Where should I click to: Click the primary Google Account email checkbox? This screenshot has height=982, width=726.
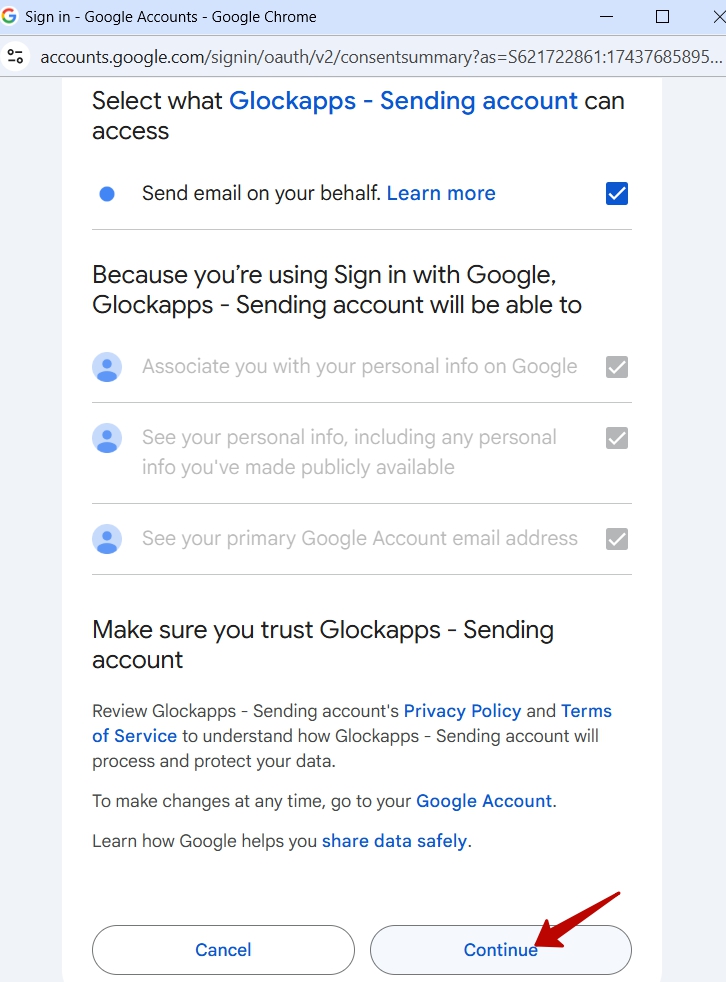coord(617,539)
